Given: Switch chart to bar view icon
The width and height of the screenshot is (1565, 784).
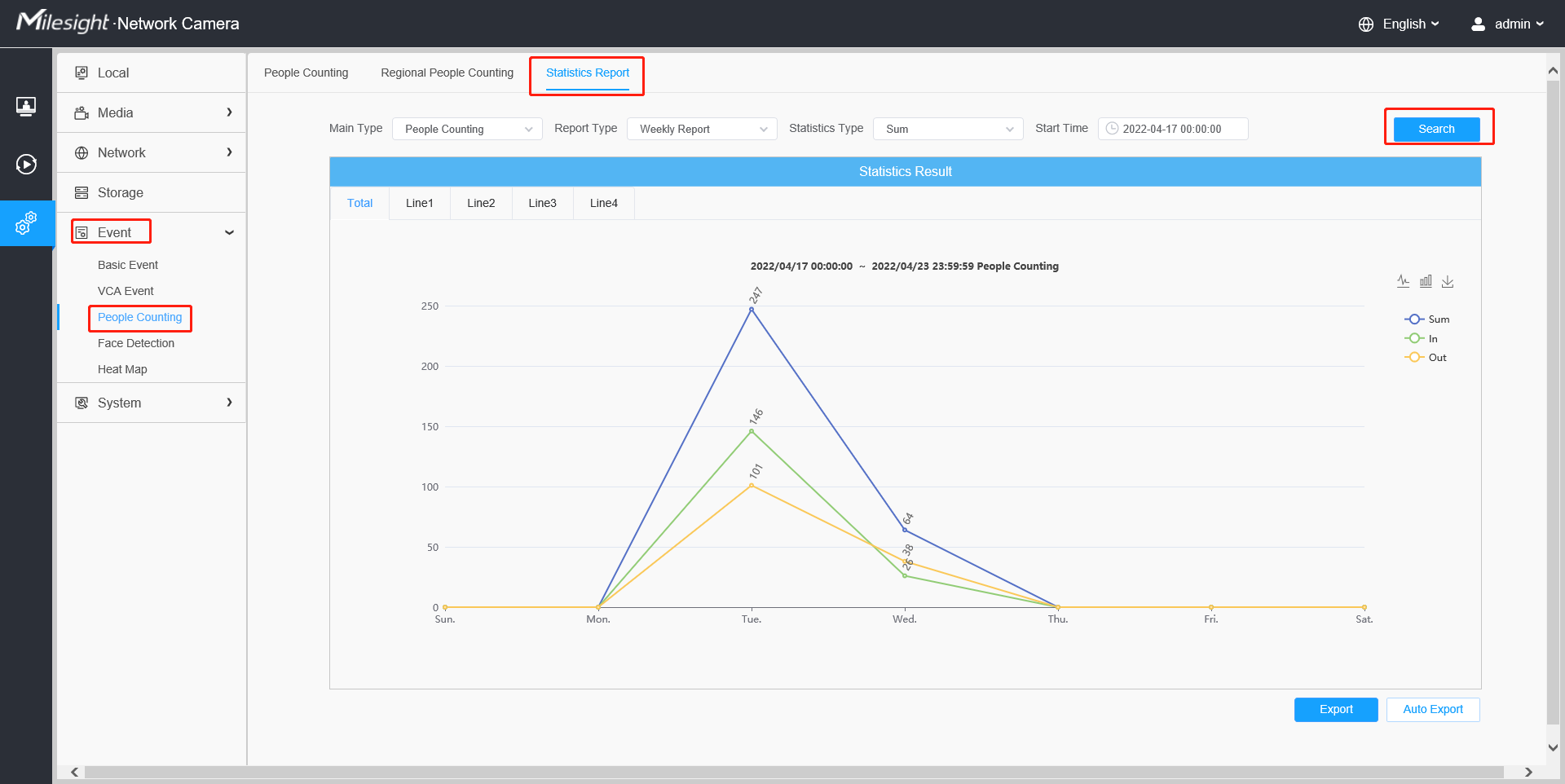Looking at the screenshot, I should tap(1426, 281).
